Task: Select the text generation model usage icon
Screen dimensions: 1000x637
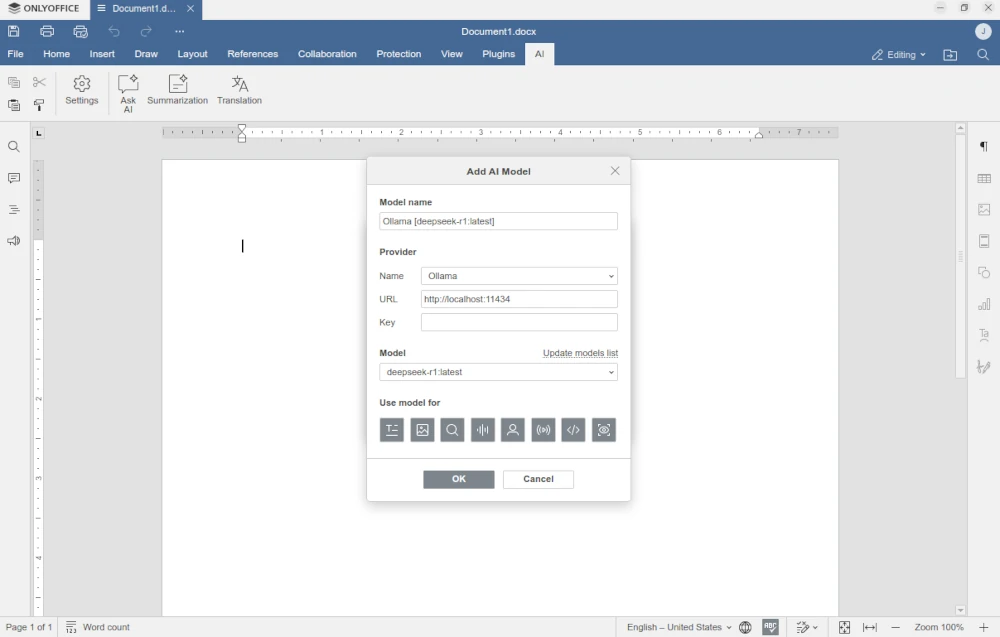Action: click(391, 430)
